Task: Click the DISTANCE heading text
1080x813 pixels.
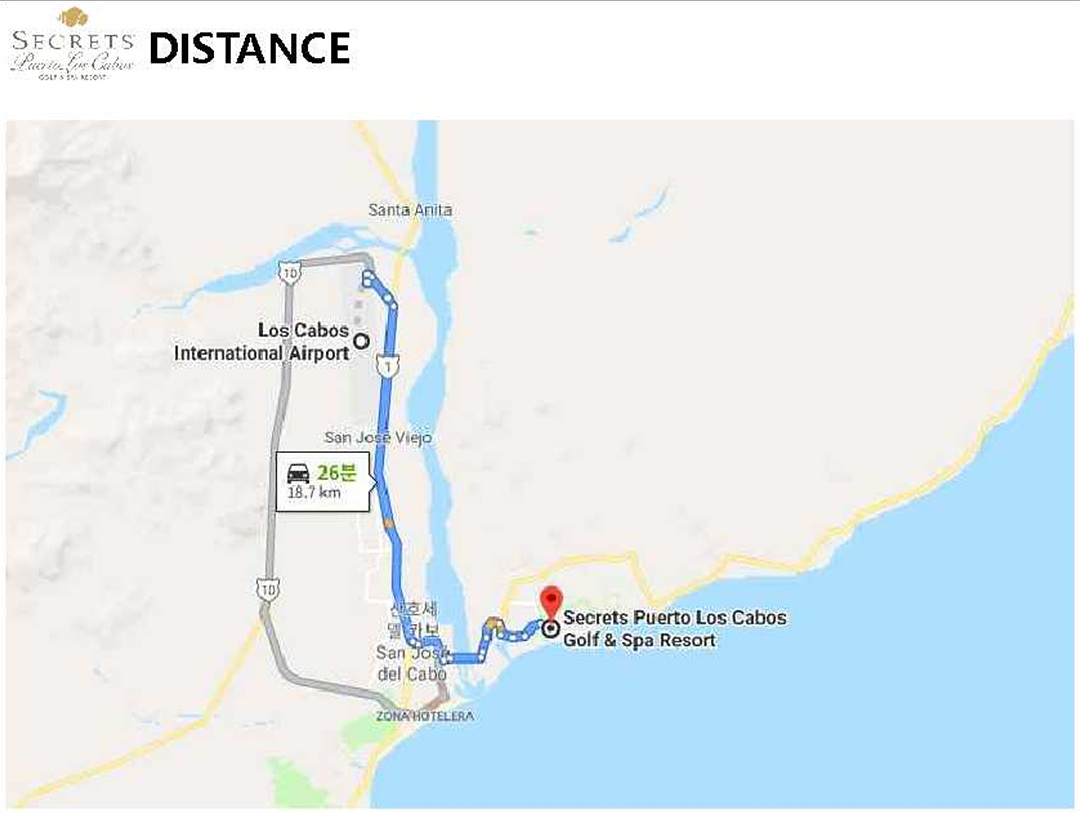Action: point(250,48)
